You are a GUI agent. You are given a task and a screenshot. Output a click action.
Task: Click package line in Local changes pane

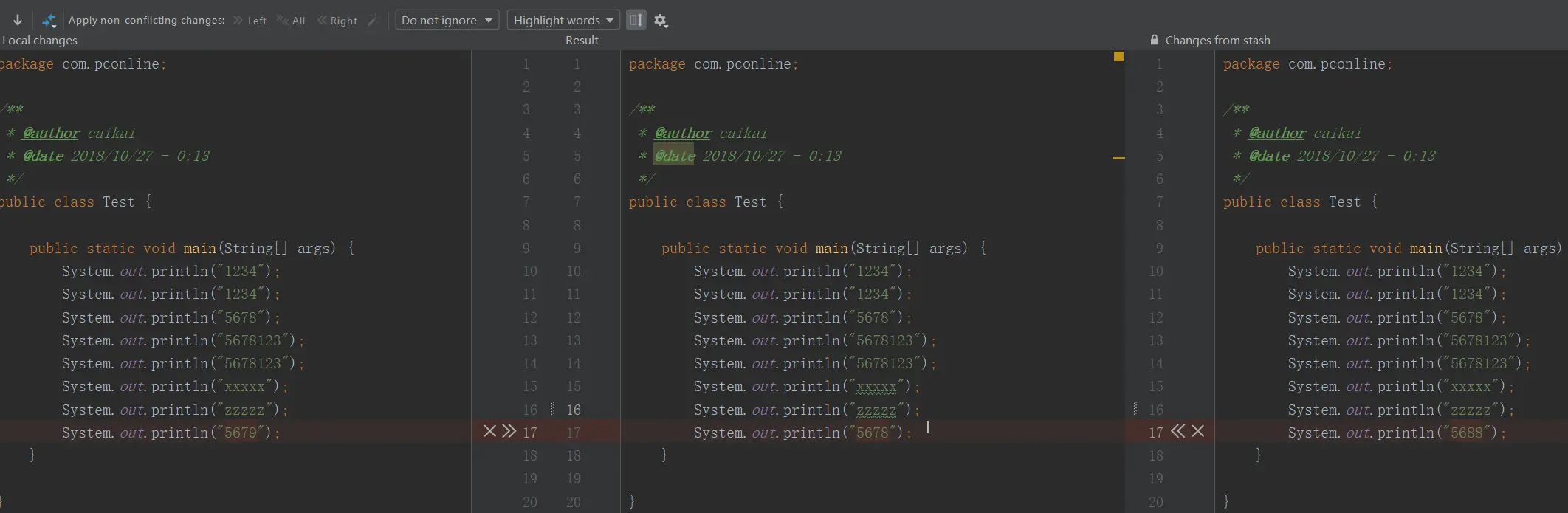coord(83,64)
